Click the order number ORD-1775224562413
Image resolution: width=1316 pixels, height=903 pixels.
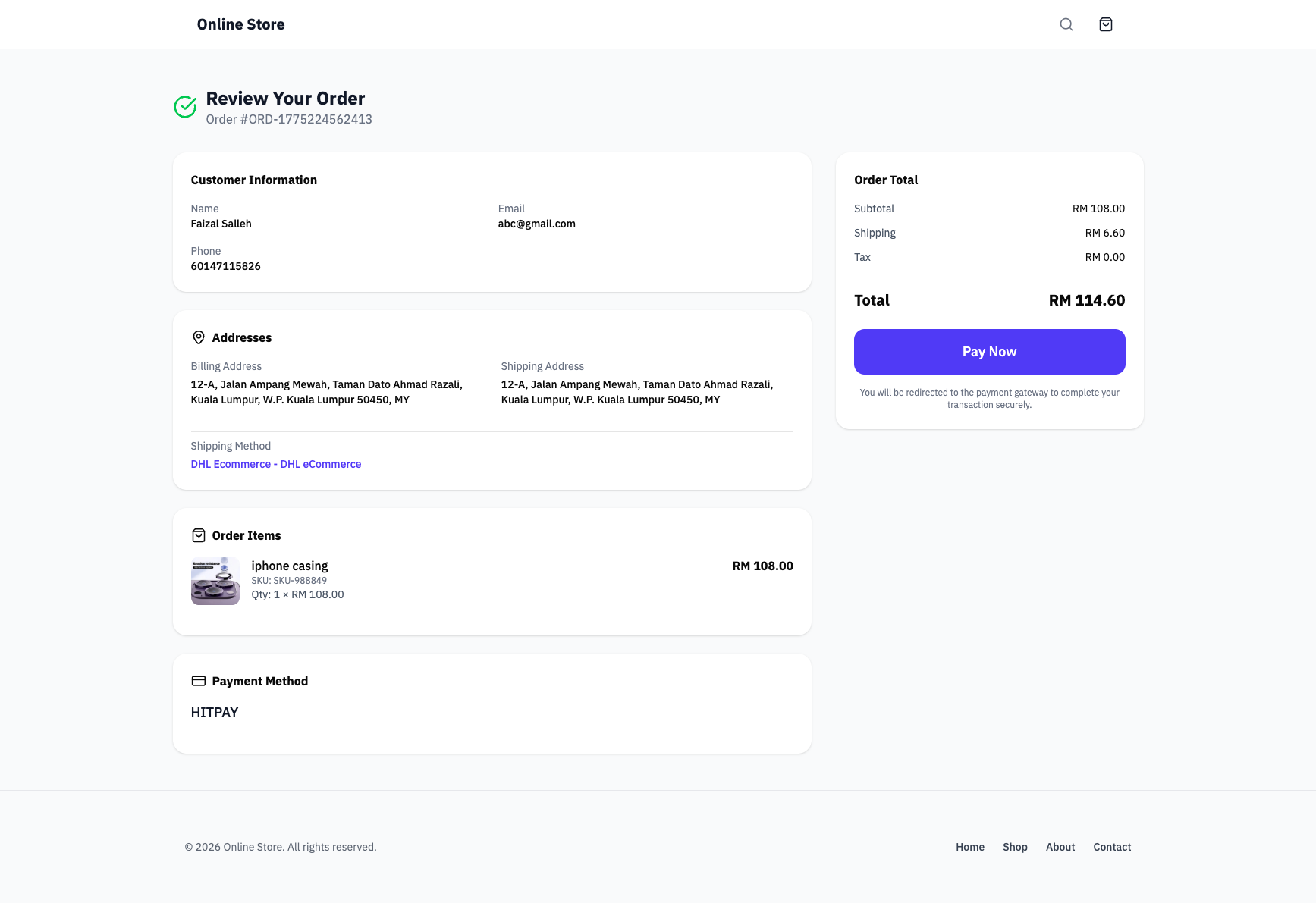[289, 119]
